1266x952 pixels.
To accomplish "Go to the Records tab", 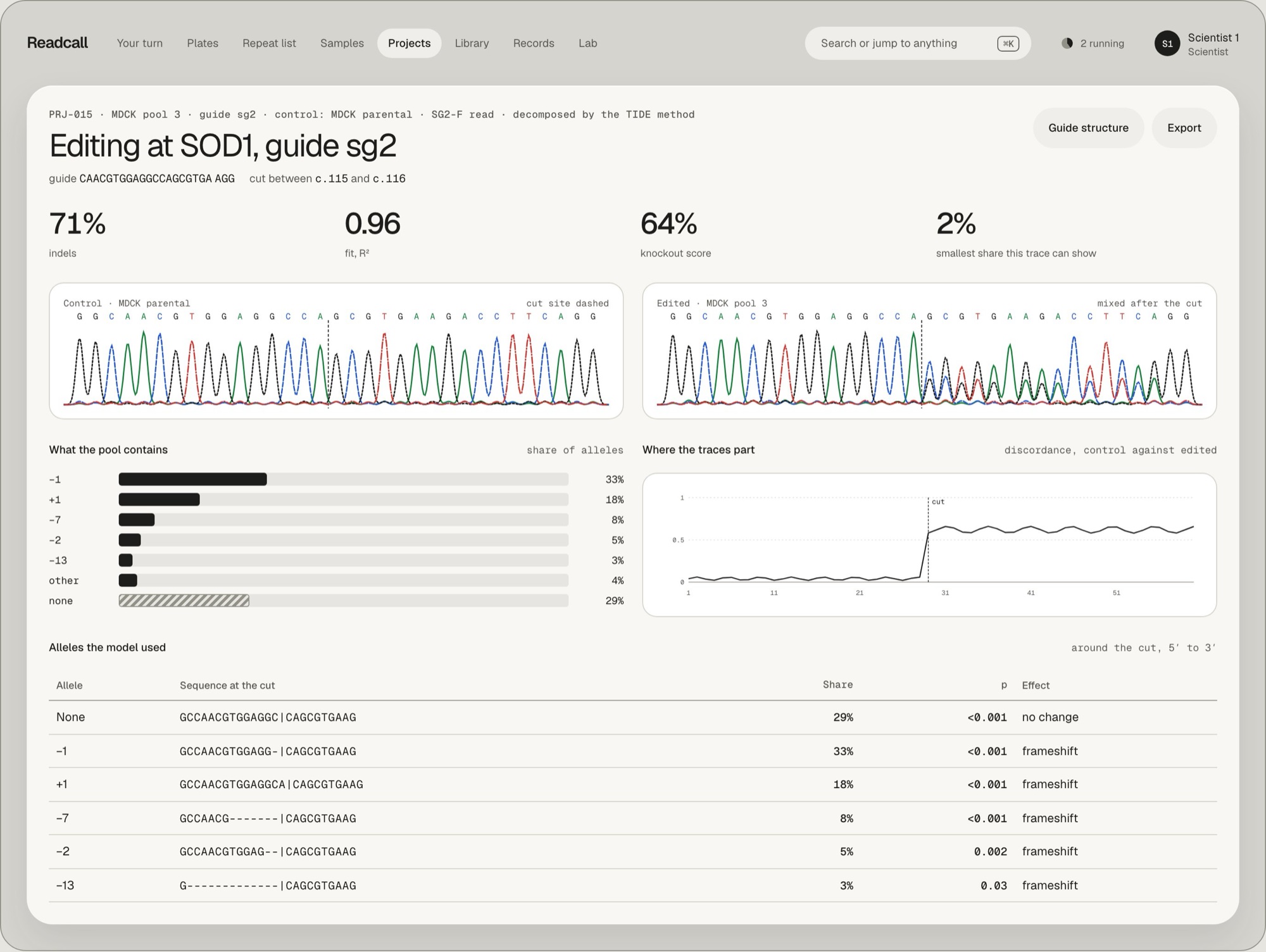I will (x=534, y=43).
